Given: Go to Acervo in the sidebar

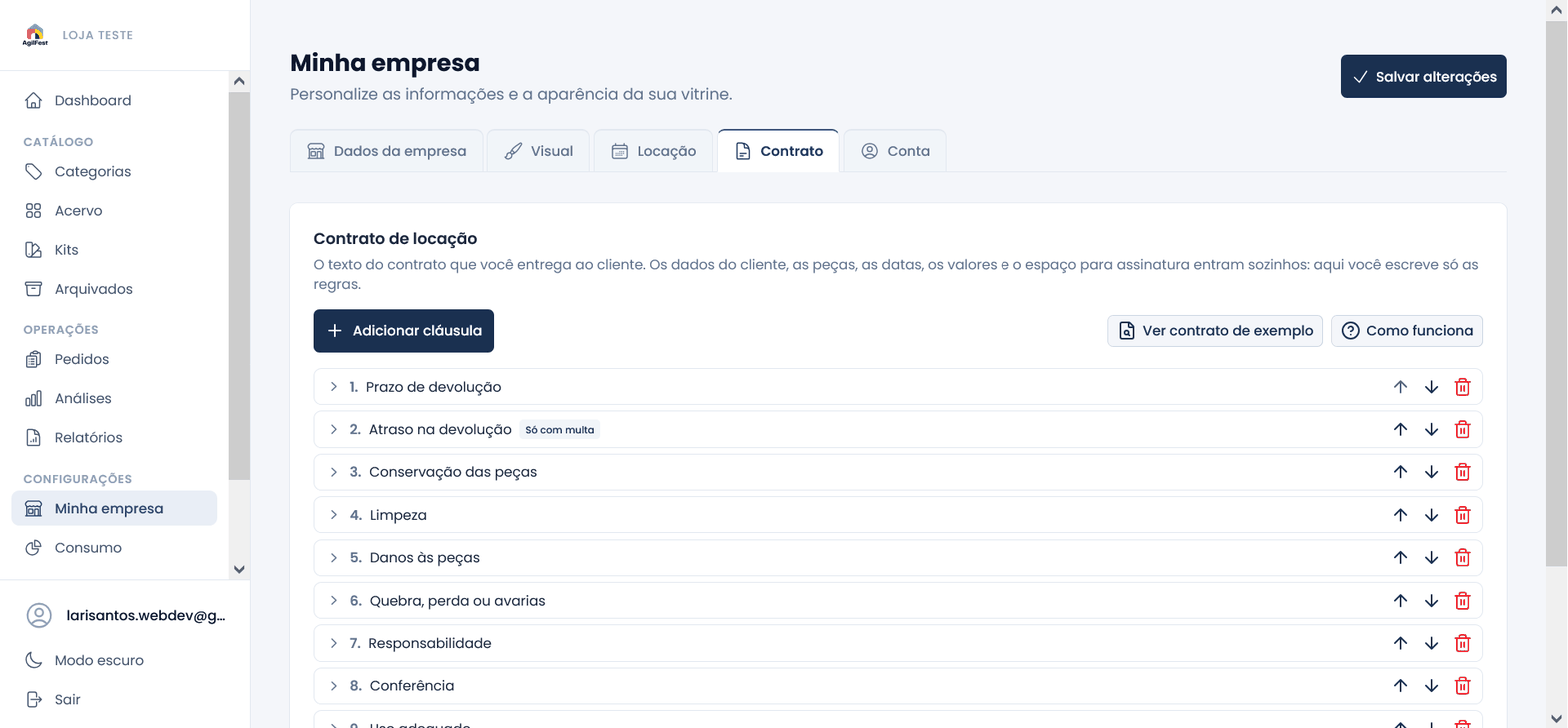Looking at the screenshot, I should tap(114, 211).
